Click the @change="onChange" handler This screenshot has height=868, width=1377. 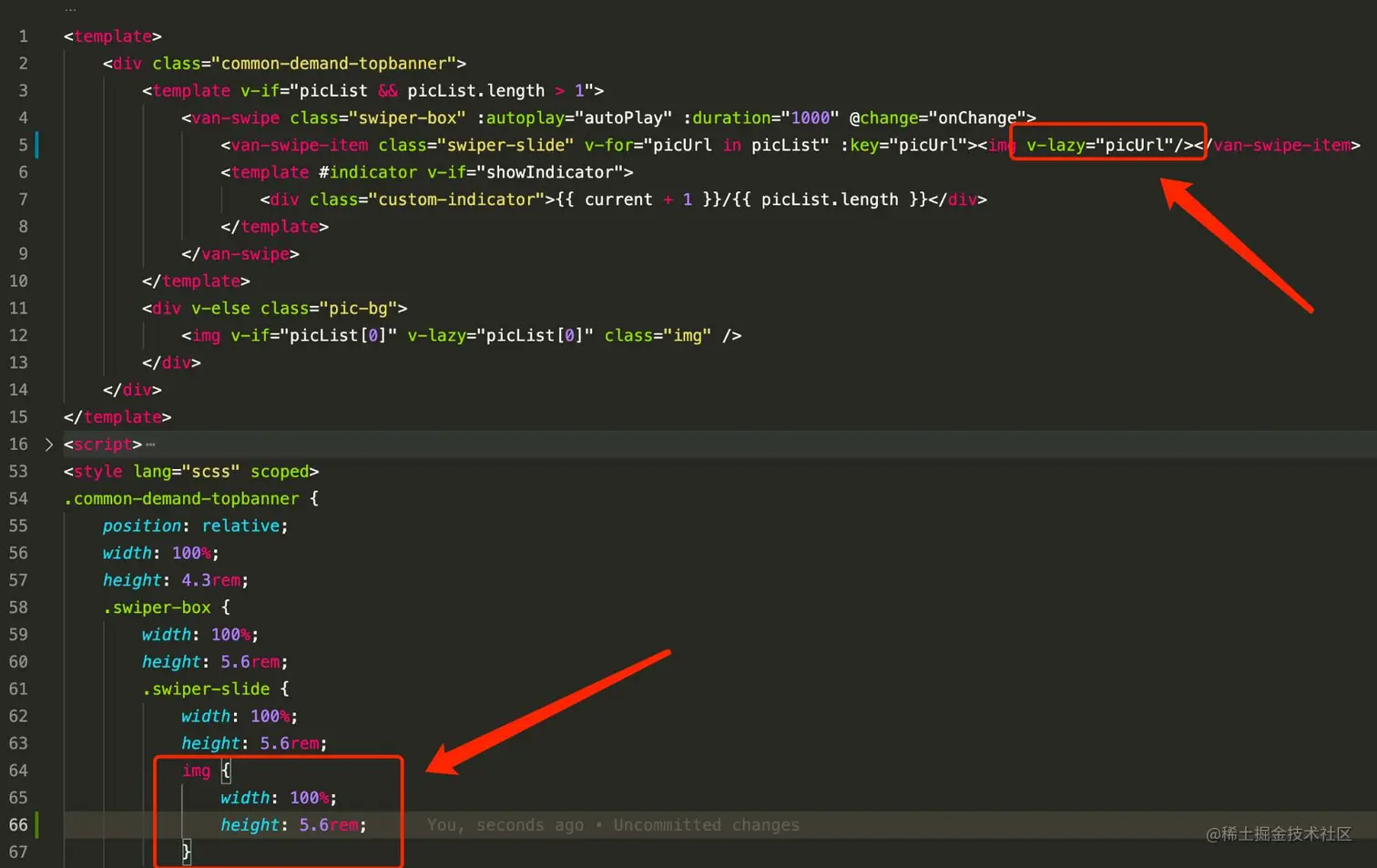[x=938, y=118]
